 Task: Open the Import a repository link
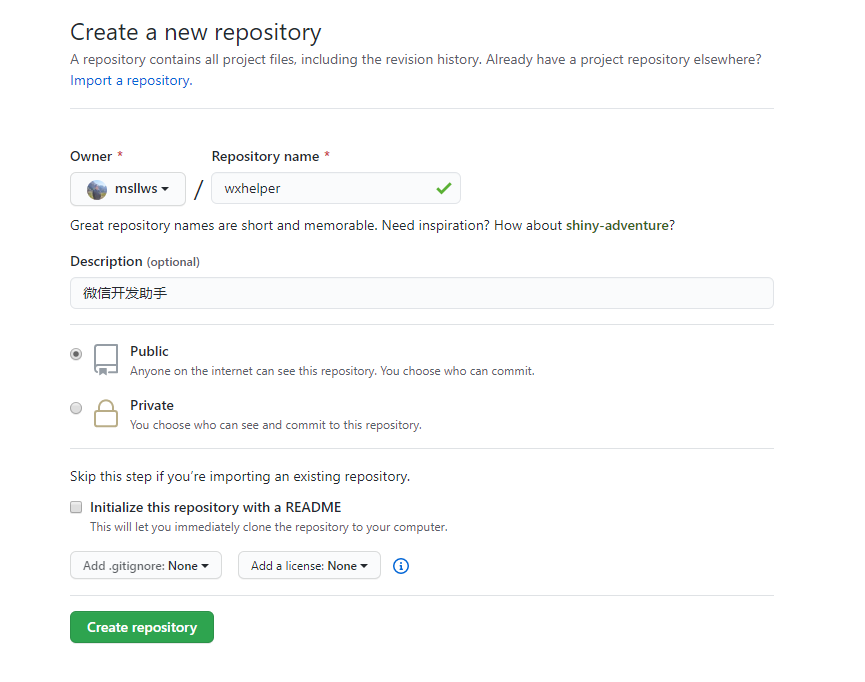tap(131, 81)
